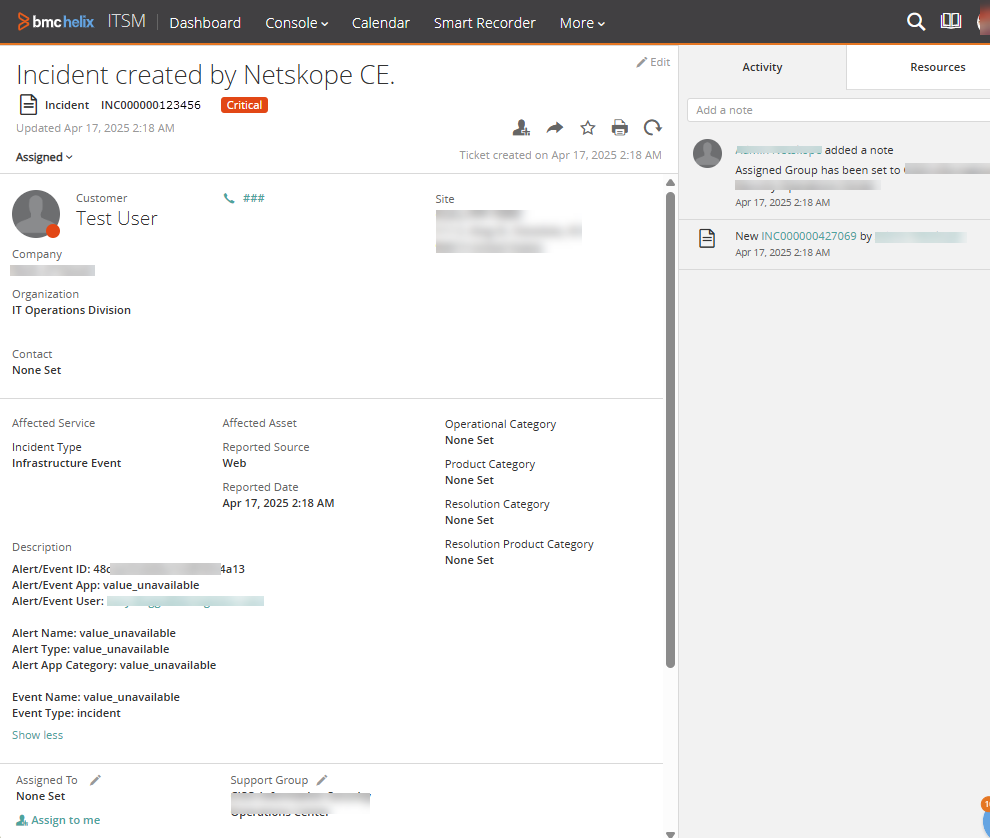This screenshot has width=990, height=838.
Task: Click the ### phone number link
Action: 254,198
